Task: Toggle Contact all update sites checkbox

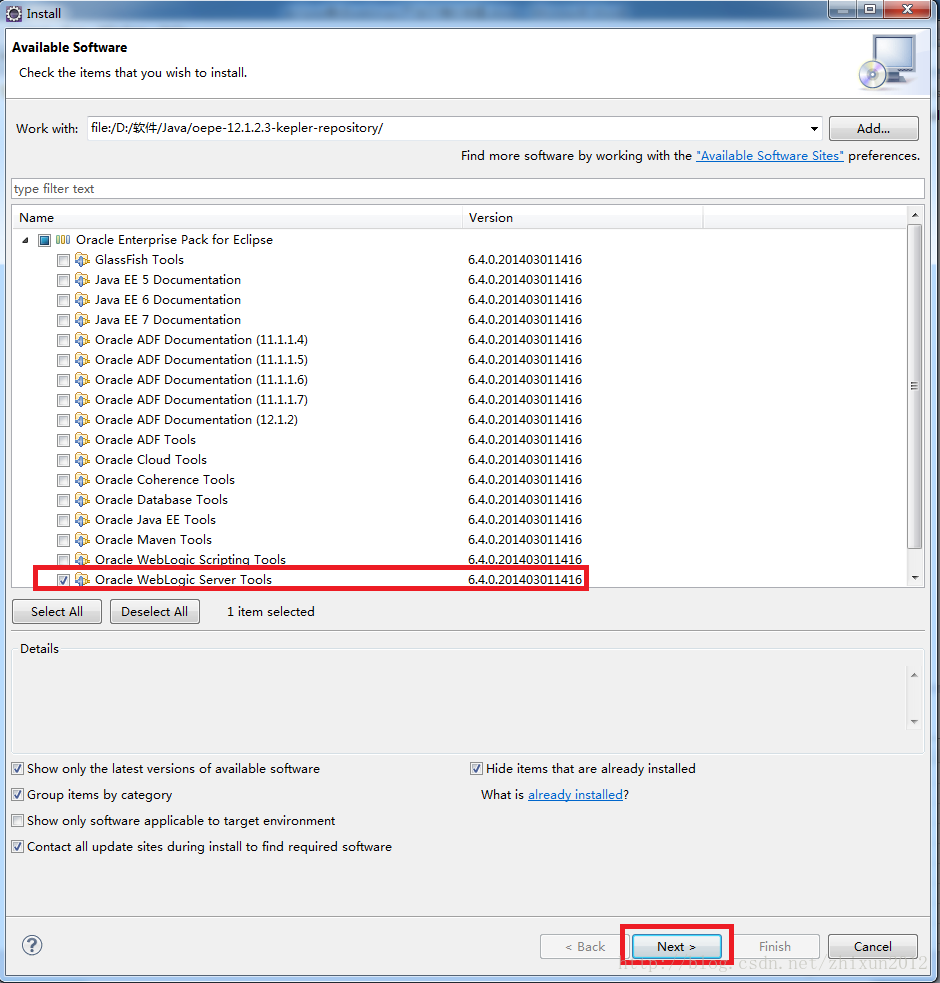Action: pos(18,846)
